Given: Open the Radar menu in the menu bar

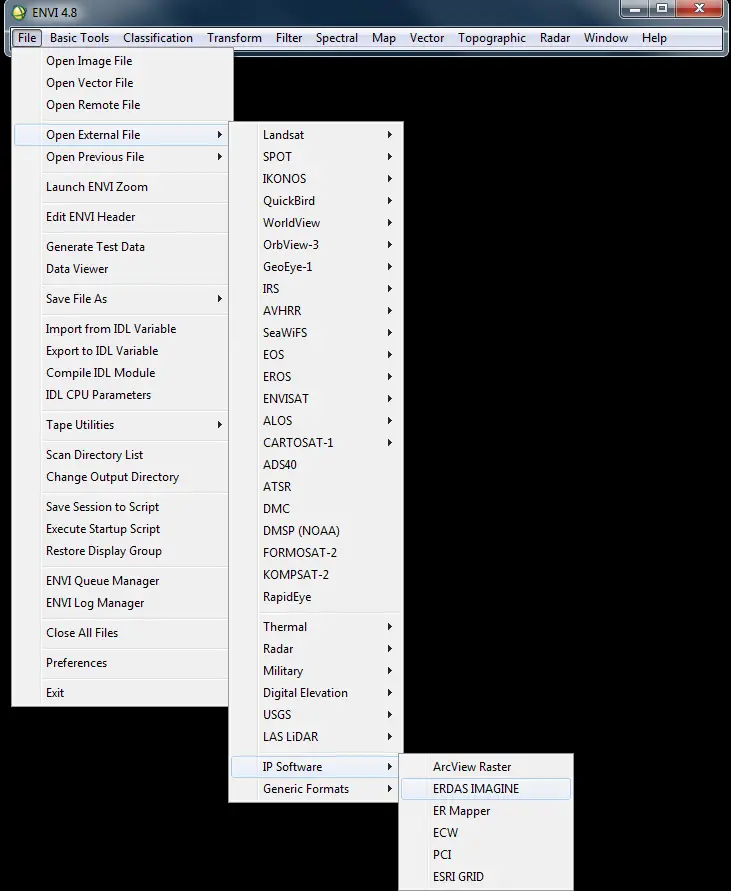Looking at the screenshot, I should click(555, 38).
